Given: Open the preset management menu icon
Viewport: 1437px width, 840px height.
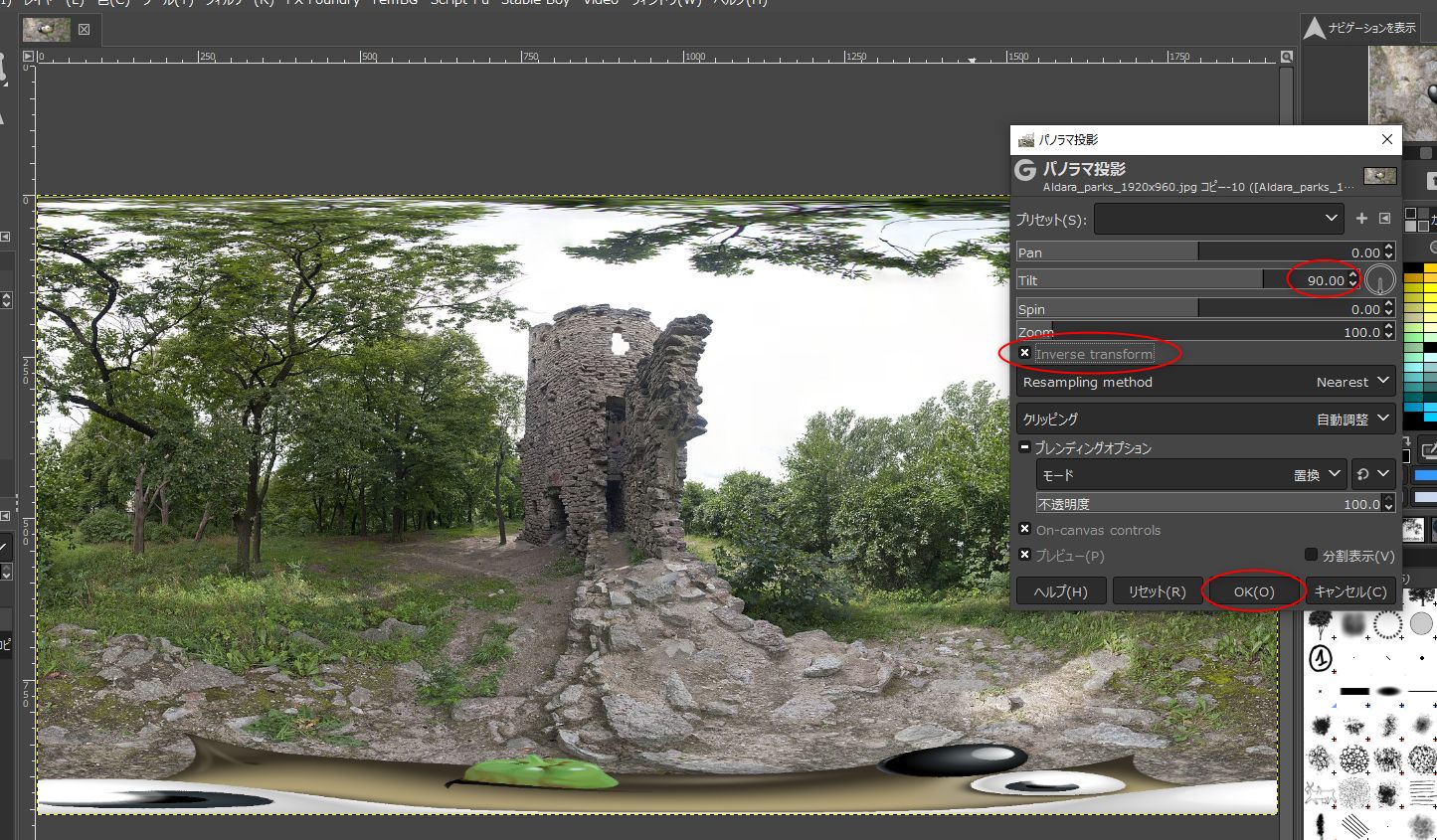Looking at the screenshot, I should pyautogui.click(x=1384, y=219).
